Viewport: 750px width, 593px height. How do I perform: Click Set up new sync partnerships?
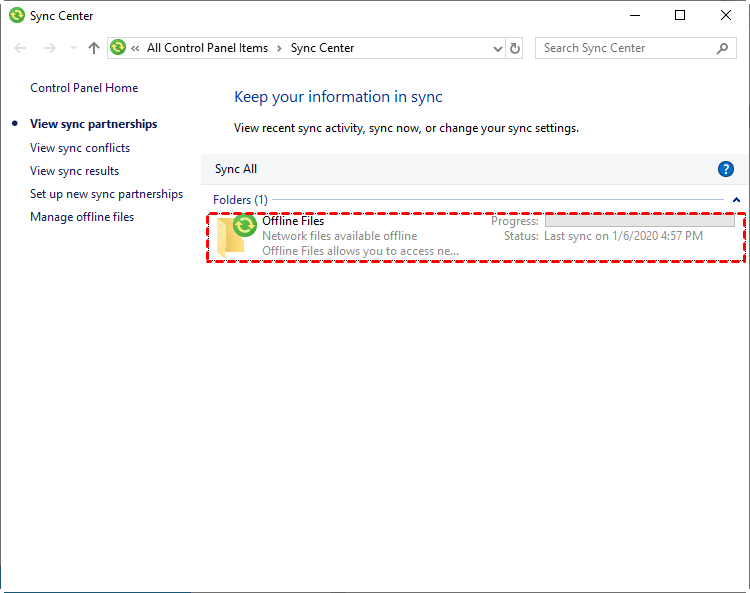[106, 194]
